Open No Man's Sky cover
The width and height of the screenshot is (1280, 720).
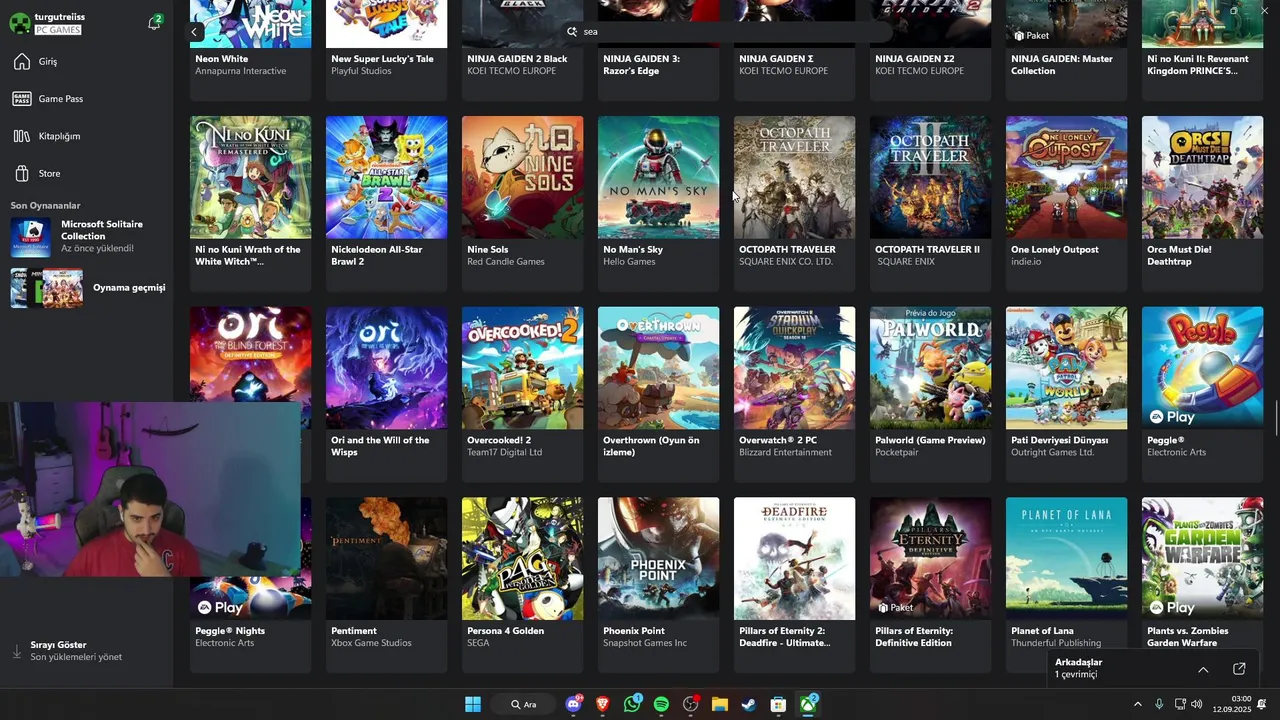[658, 177]
